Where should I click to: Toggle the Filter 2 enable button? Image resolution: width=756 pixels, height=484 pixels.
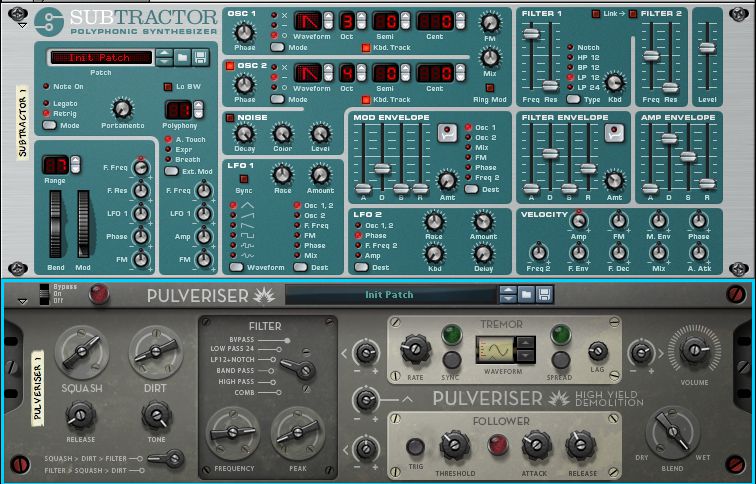click(633, 14)
